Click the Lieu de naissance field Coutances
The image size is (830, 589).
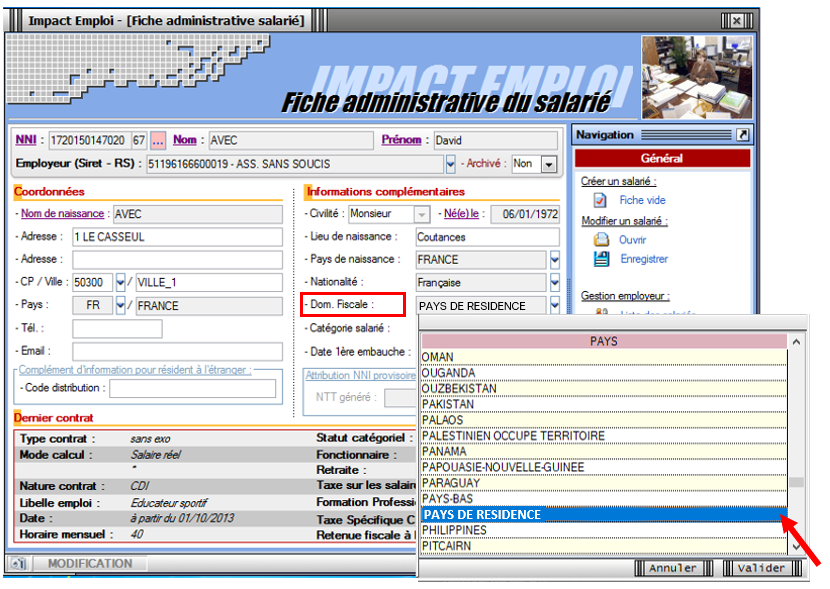click(488, 237)
